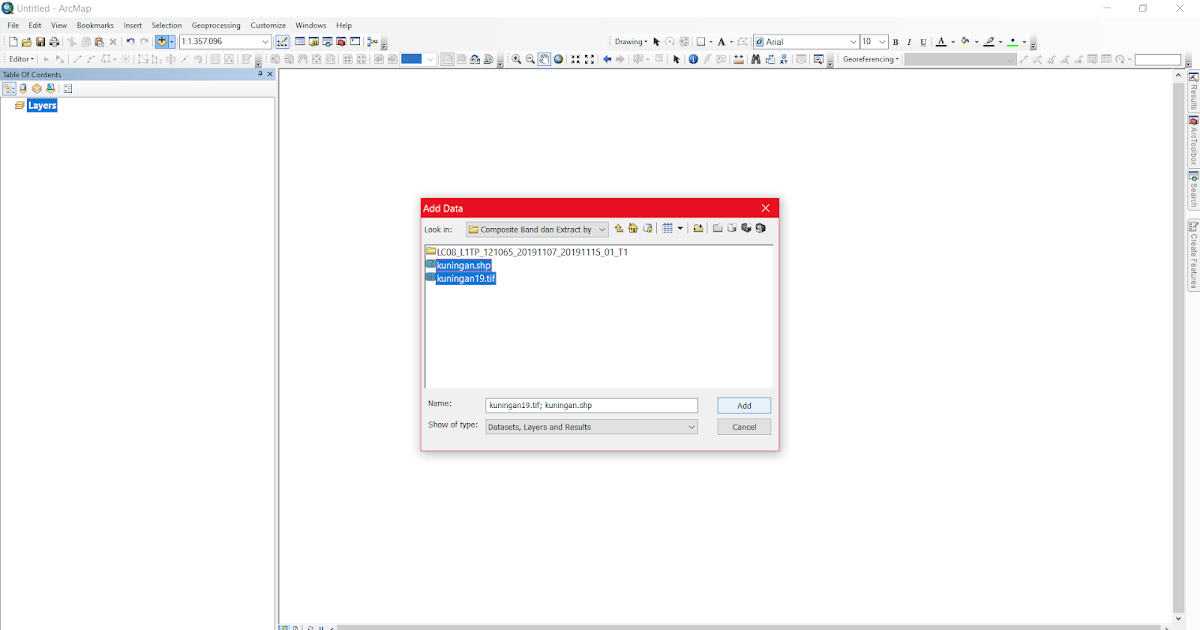Click the Undo arrow icon
1200x630 pixels.
pos(130,42)
